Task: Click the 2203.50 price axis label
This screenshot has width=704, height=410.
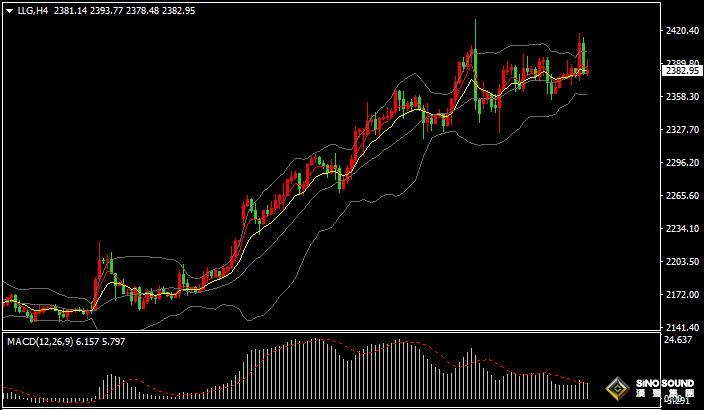Action: pos(682,262)
